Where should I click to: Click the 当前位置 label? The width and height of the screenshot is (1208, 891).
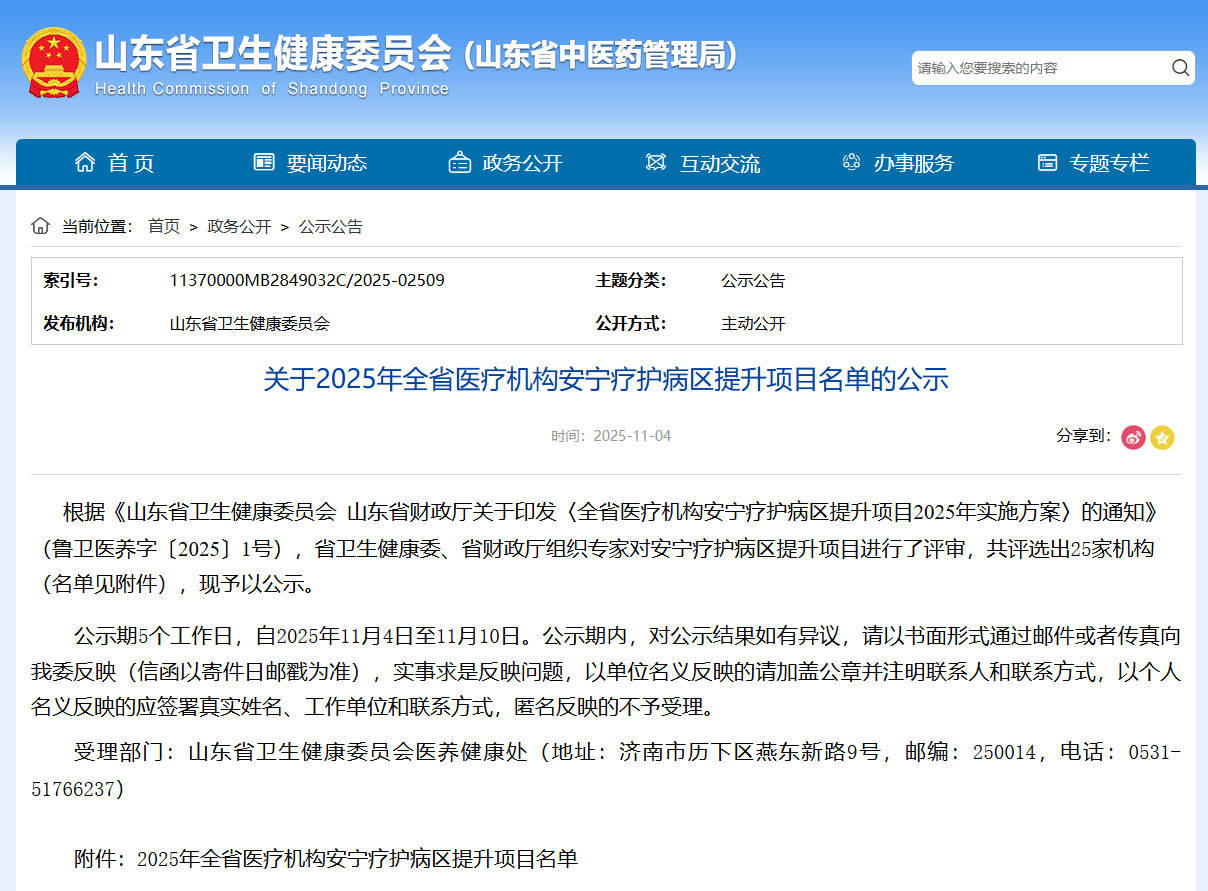(97, 227)
